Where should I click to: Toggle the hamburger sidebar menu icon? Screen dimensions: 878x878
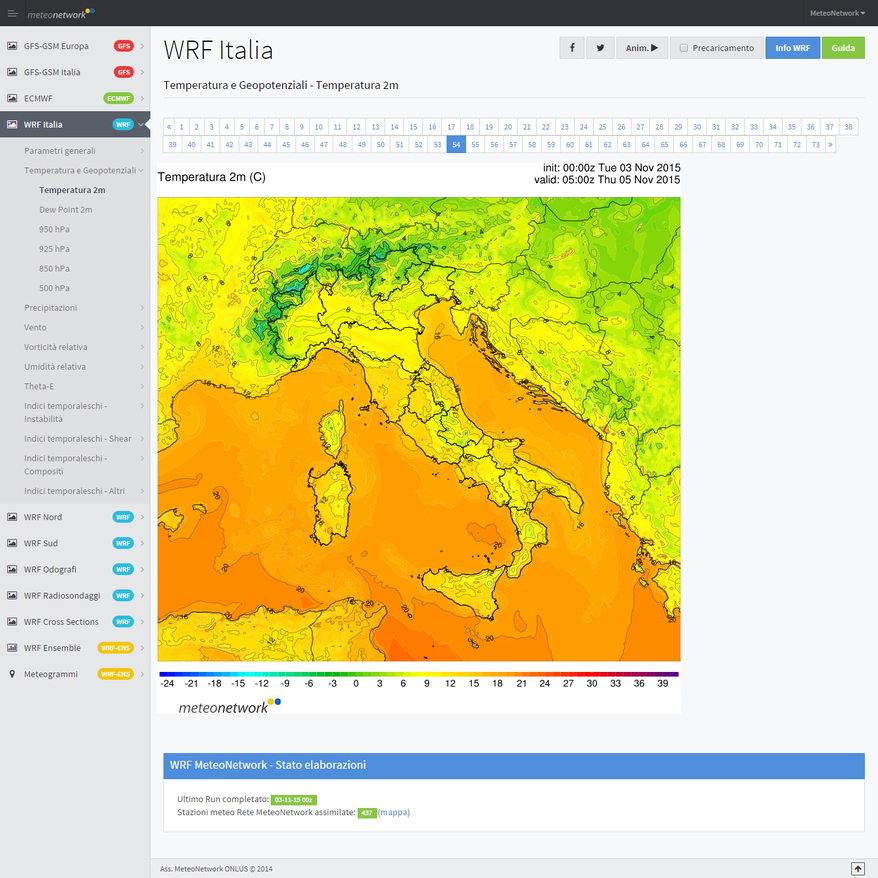[12, 13]
